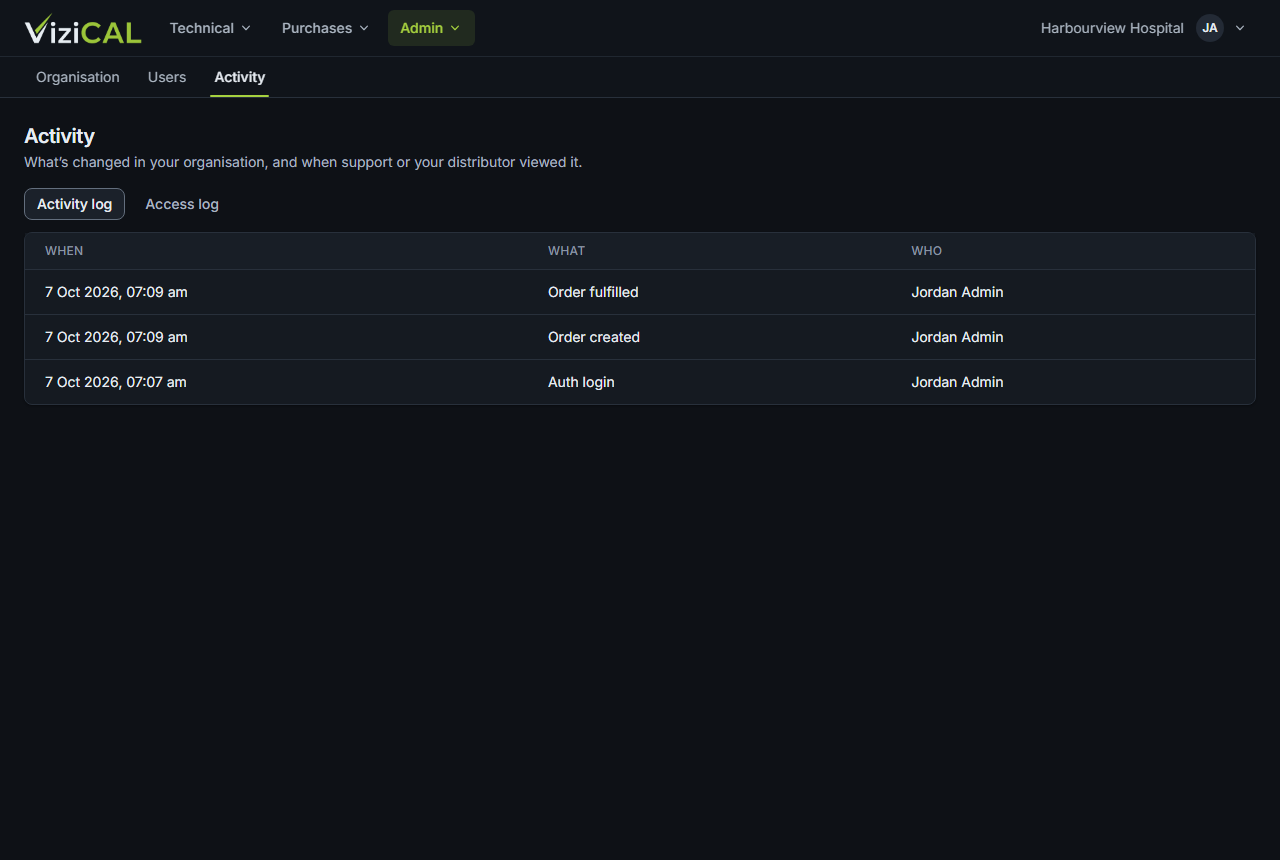Expand the account menu chevron
This screenshot has height=860, width=1280.
[x=1240, y=28]
